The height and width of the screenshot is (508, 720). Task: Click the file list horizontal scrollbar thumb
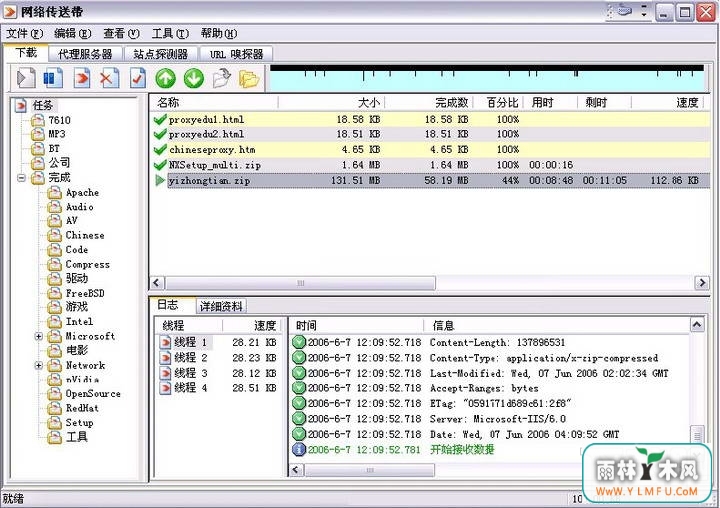[x=300, y=283]
